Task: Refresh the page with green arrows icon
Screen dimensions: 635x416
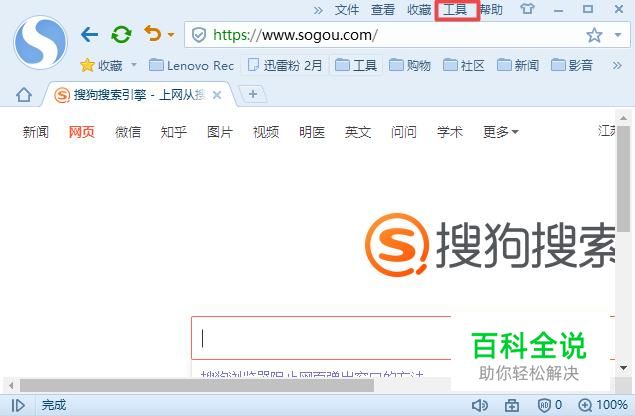Action: (121, 34)
